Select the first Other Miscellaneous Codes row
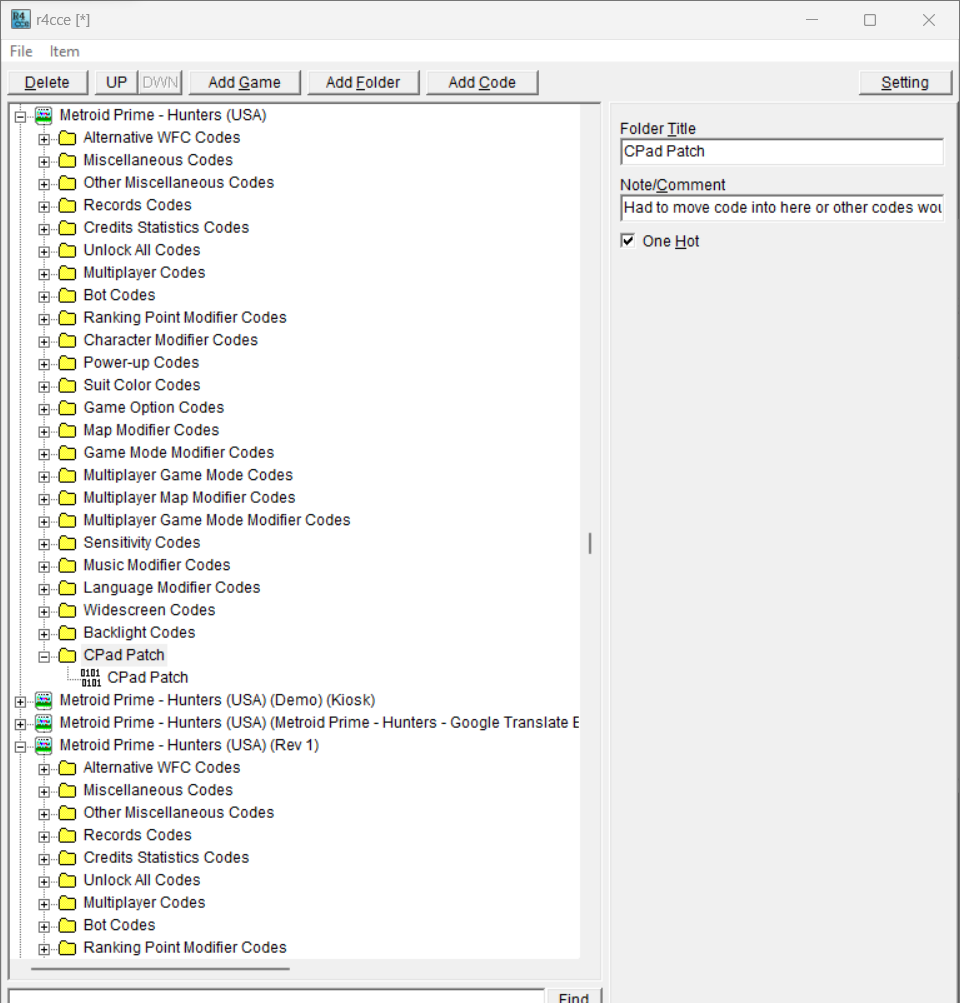This screenshot has width=960, height=1003. coord(178,182)
